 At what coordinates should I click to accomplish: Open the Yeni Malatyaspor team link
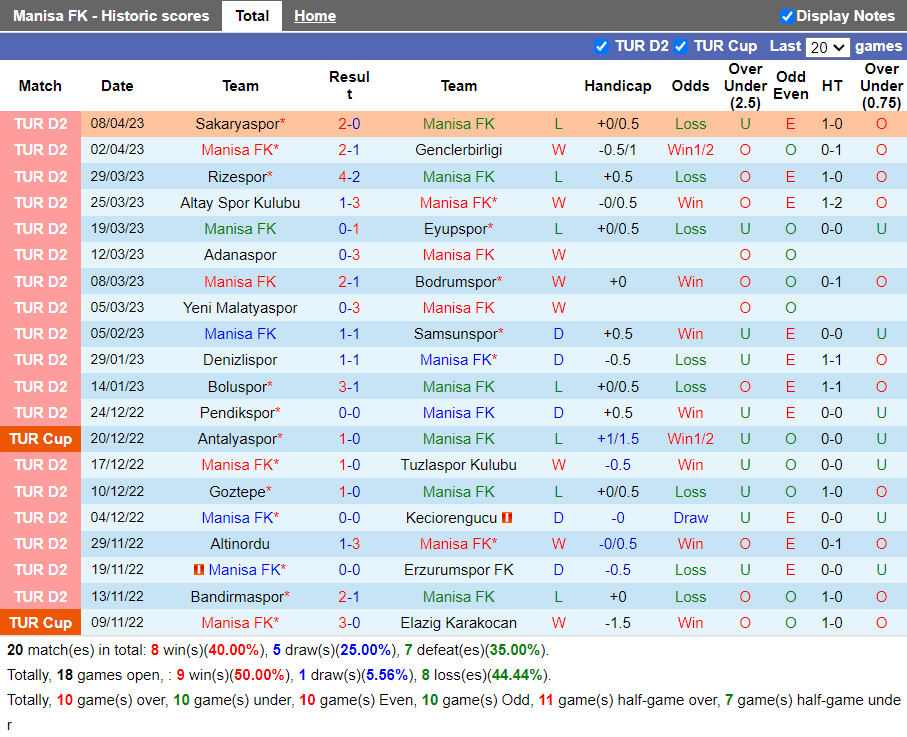click(240, 308)
